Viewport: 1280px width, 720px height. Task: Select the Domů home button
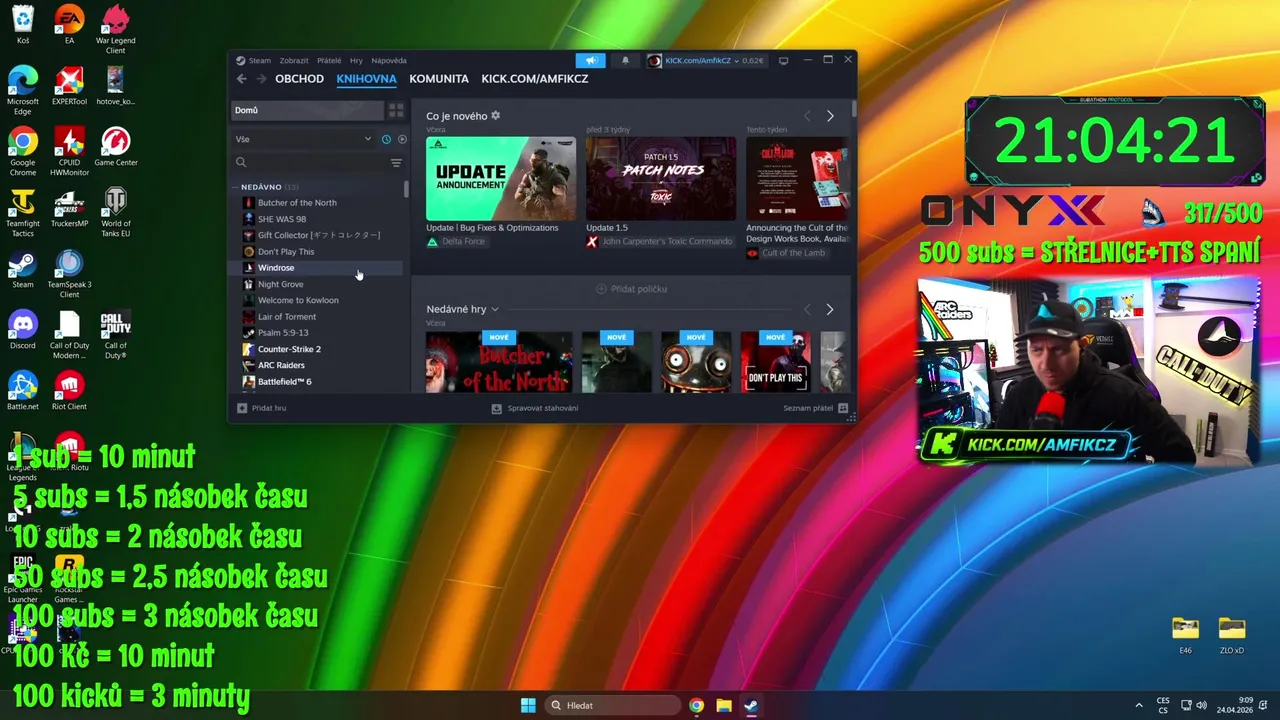[308, 110]
